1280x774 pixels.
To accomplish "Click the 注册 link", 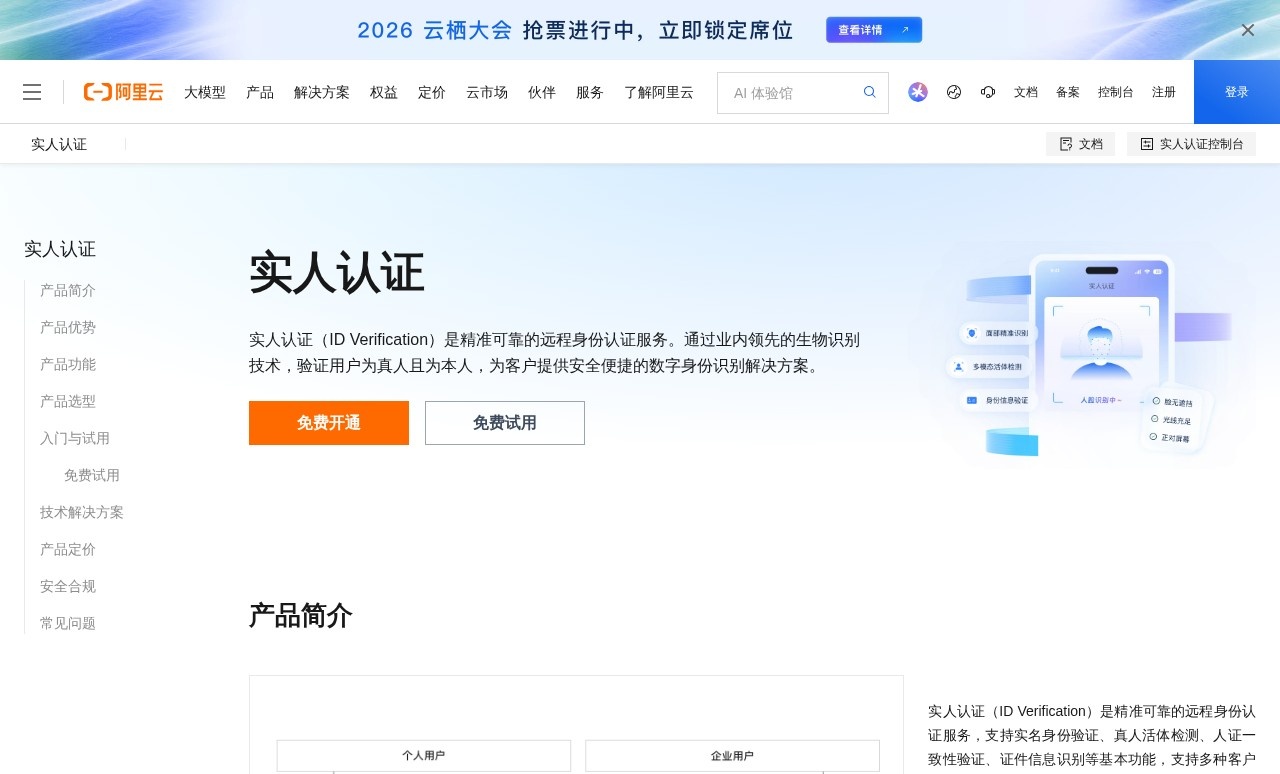I will coord(1164,92).
